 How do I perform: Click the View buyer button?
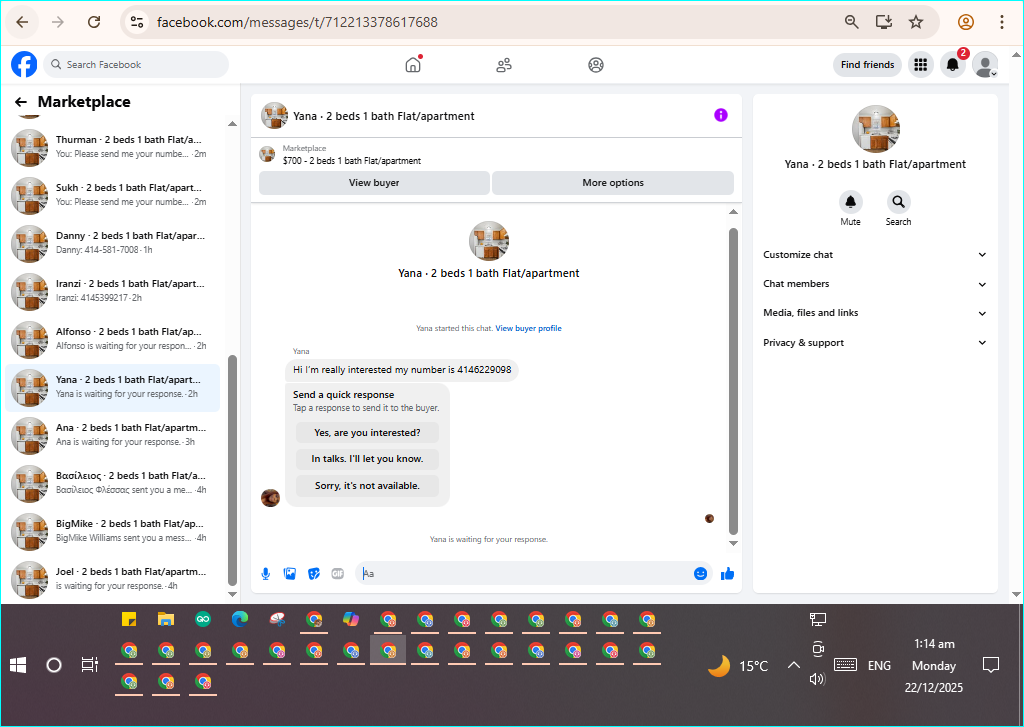(374, 183)
